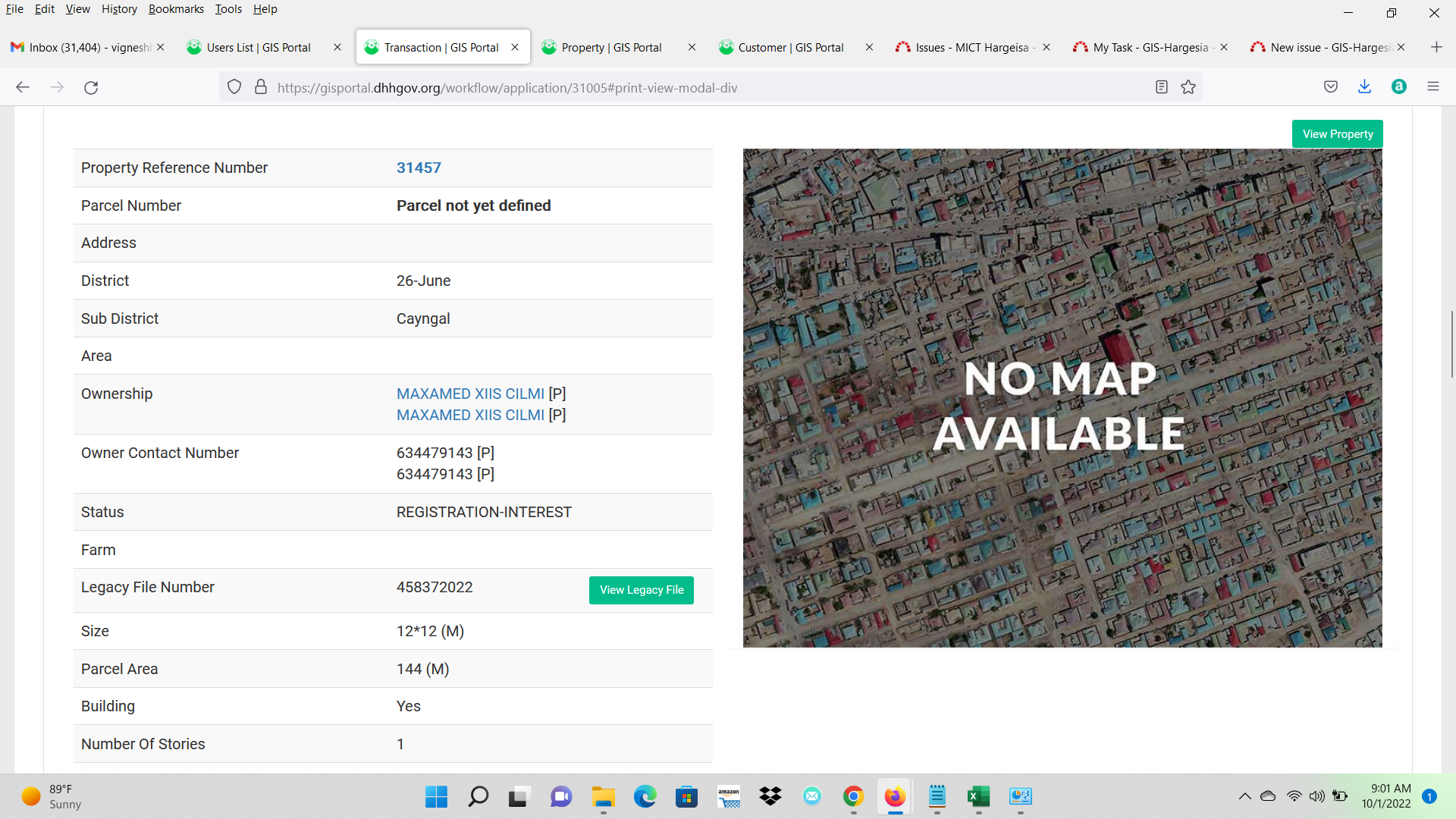Screen dimensions: 1456x819
Task: Open a new browser tab
Action: tap(1436, 47)
